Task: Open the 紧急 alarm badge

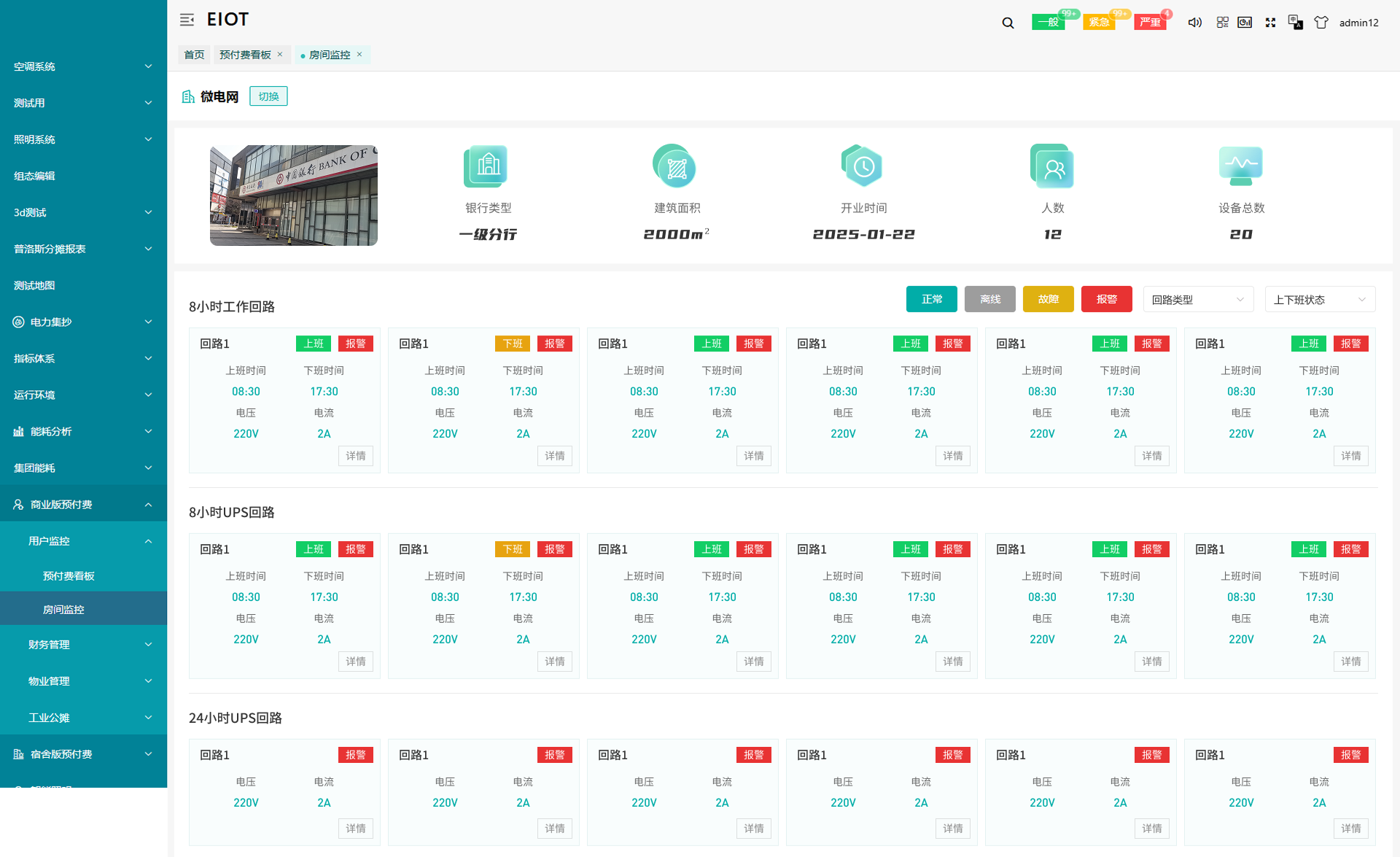Action: 1100,23
